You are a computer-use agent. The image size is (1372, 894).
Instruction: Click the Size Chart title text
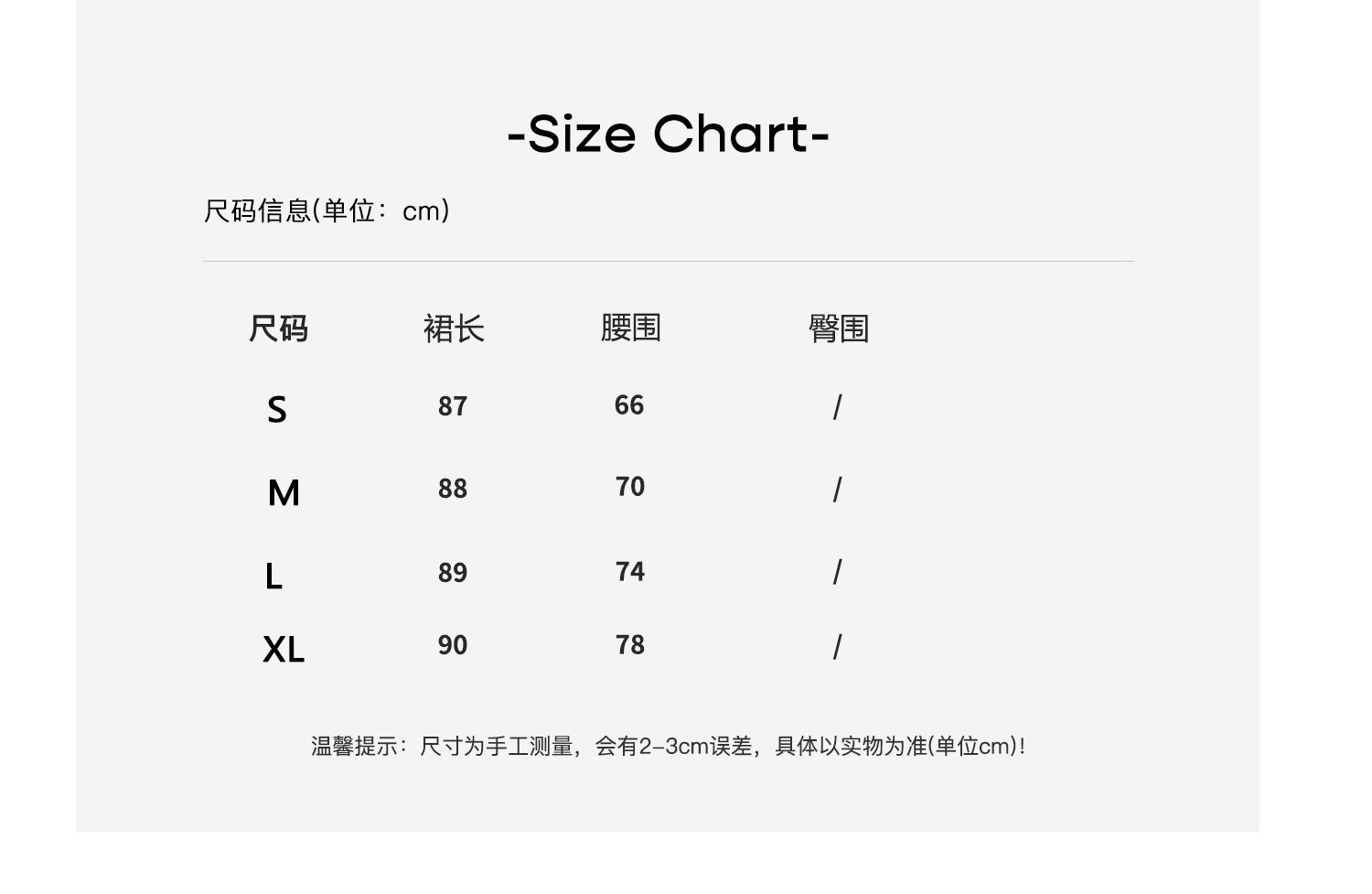[668, 135]
